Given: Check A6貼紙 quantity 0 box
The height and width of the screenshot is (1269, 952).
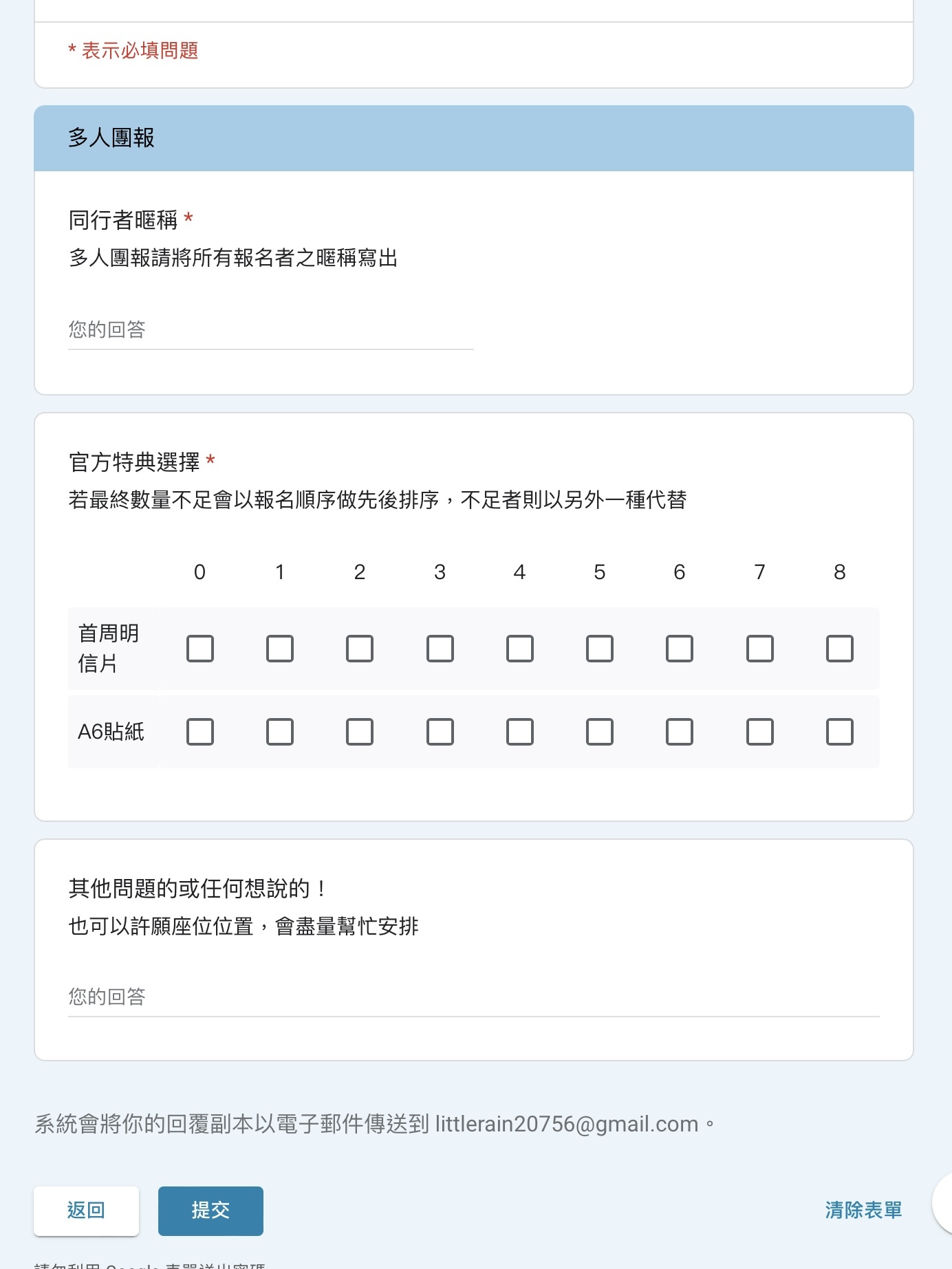Looking at the screenshot, I should tap(200, 732).
